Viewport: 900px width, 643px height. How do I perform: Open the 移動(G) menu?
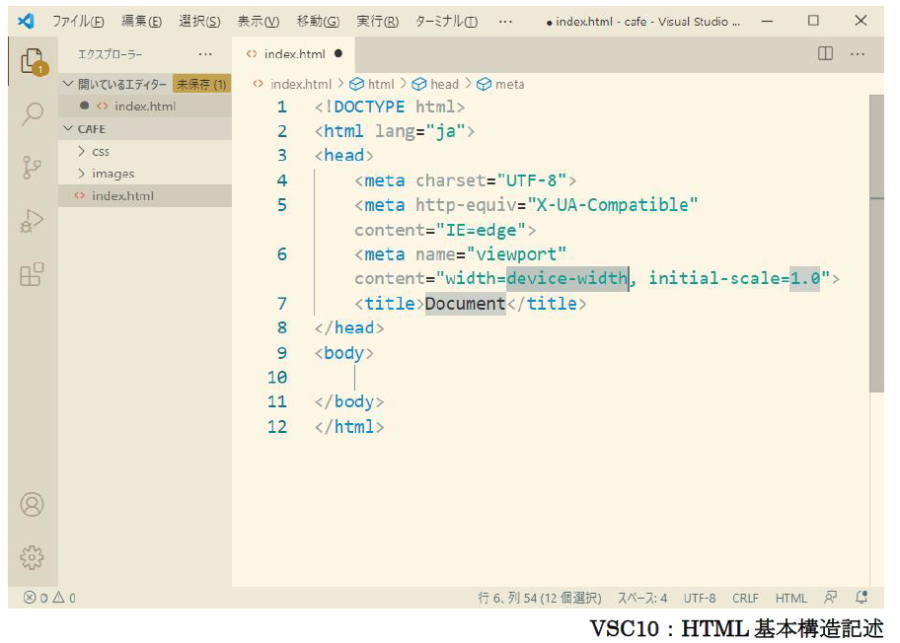pyautogui.click(x=318, y=22)
